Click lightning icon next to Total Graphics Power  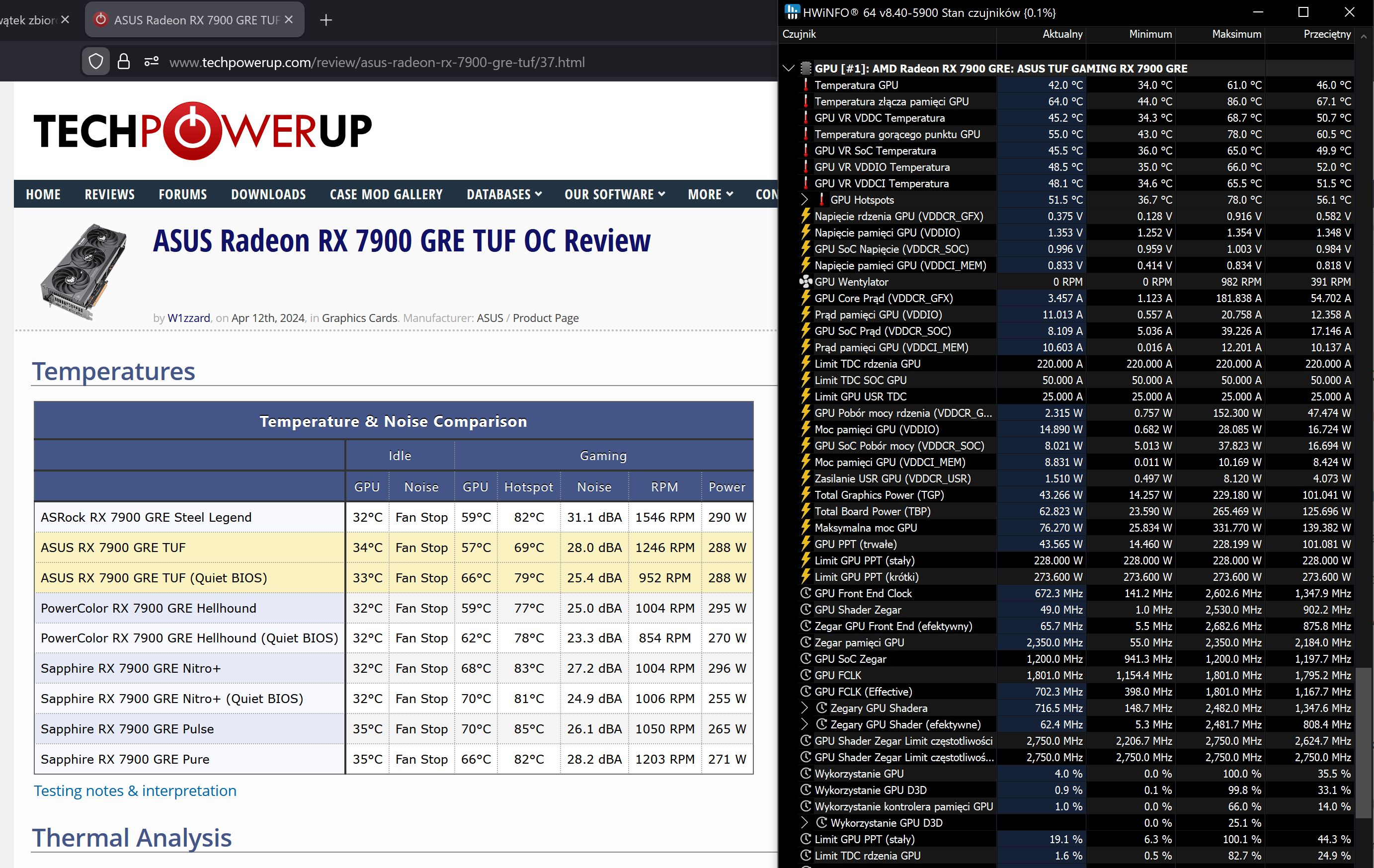tap(805, 495)
